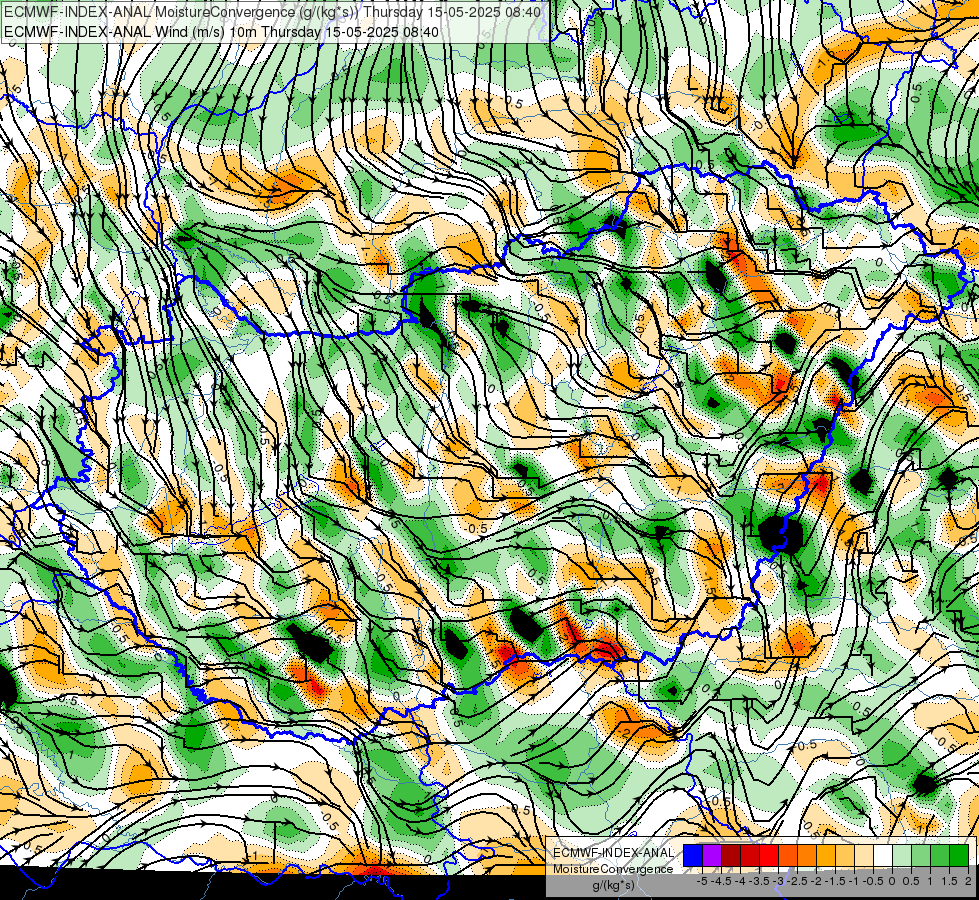This screenshot has height=900, width=979.
Task: Click the -1.5 legend scale value
Action: click(835, 881)
